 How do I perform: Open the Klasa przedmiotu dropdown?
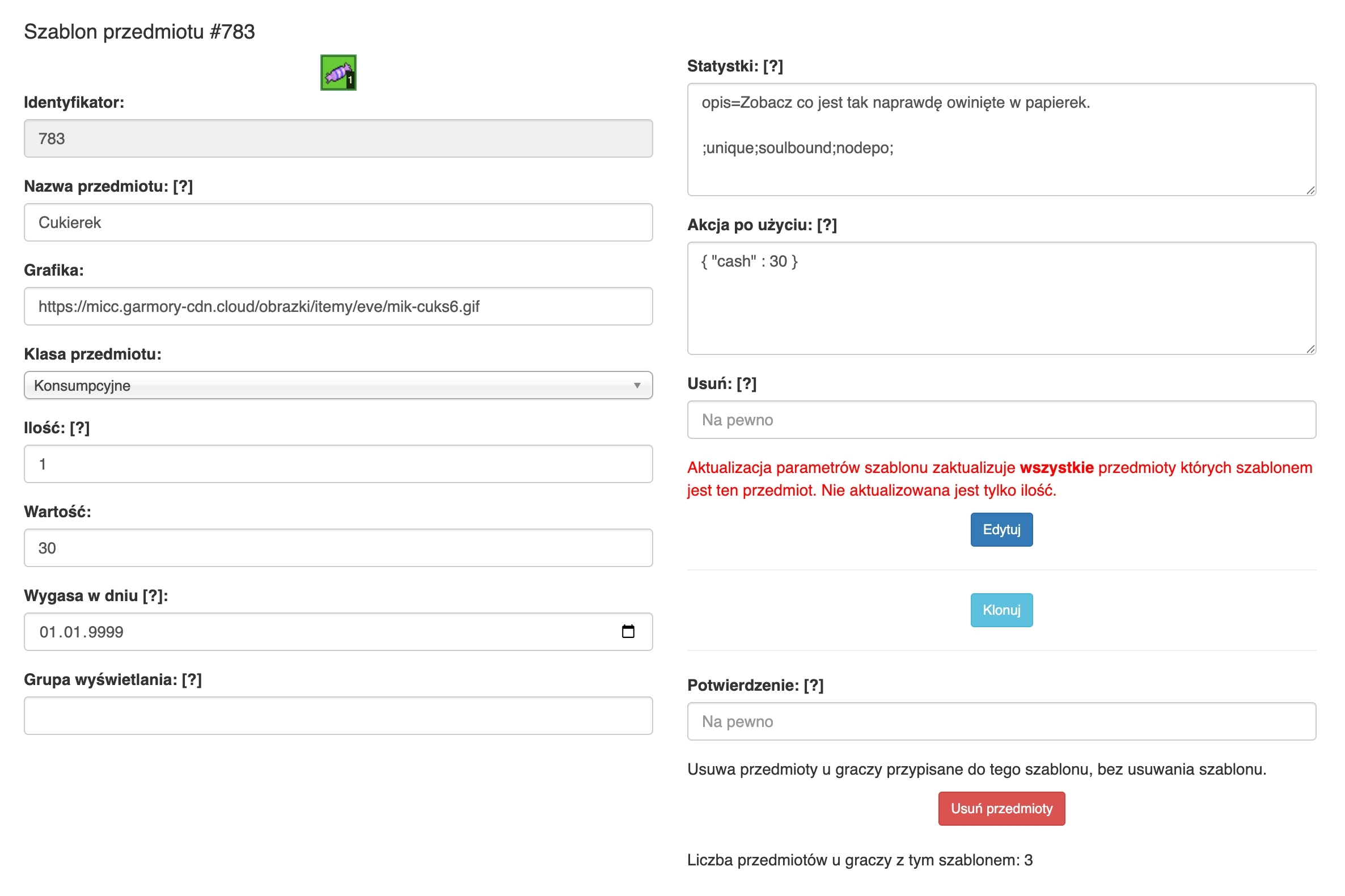(339, 385)
